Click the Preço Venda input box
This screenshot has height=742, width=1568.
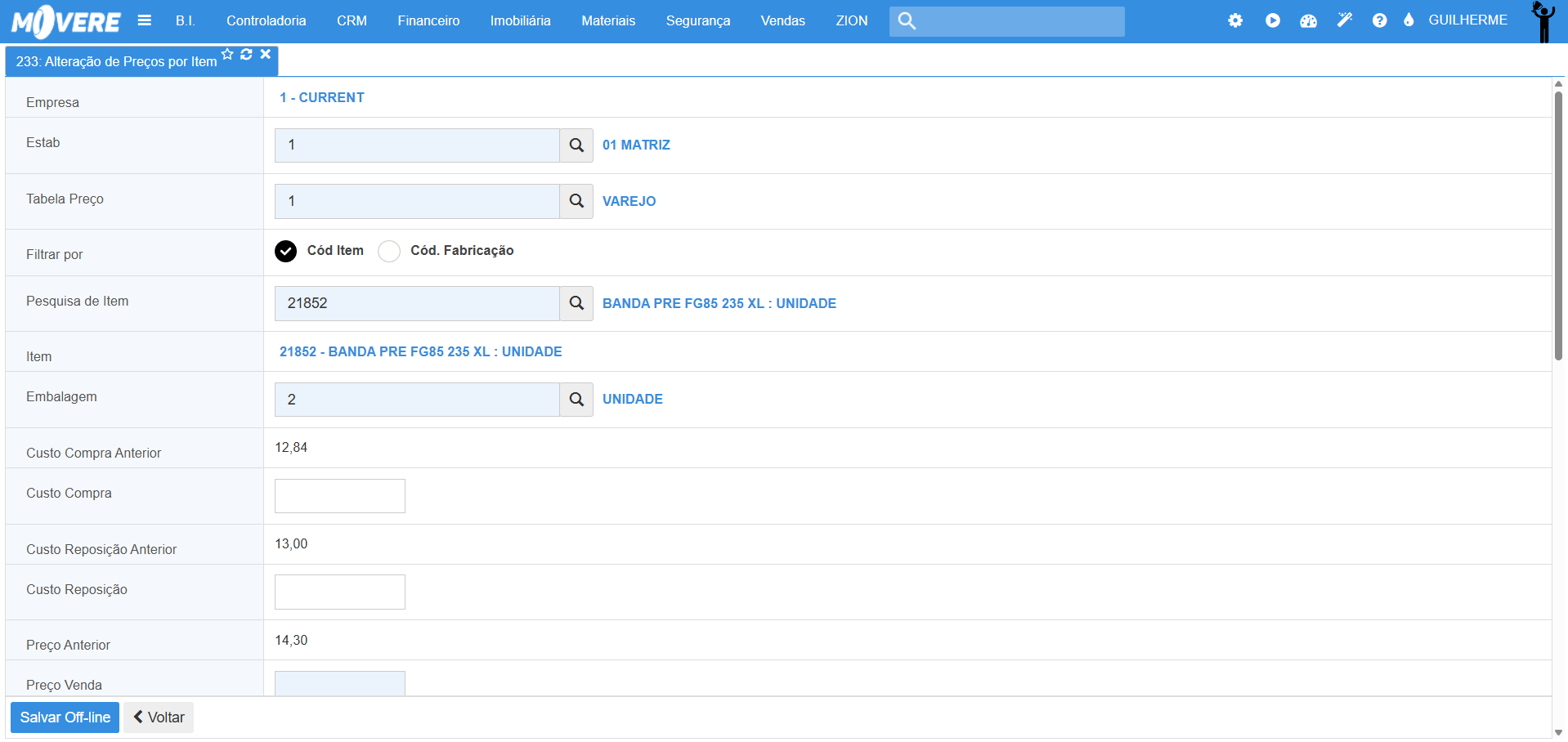340,684
